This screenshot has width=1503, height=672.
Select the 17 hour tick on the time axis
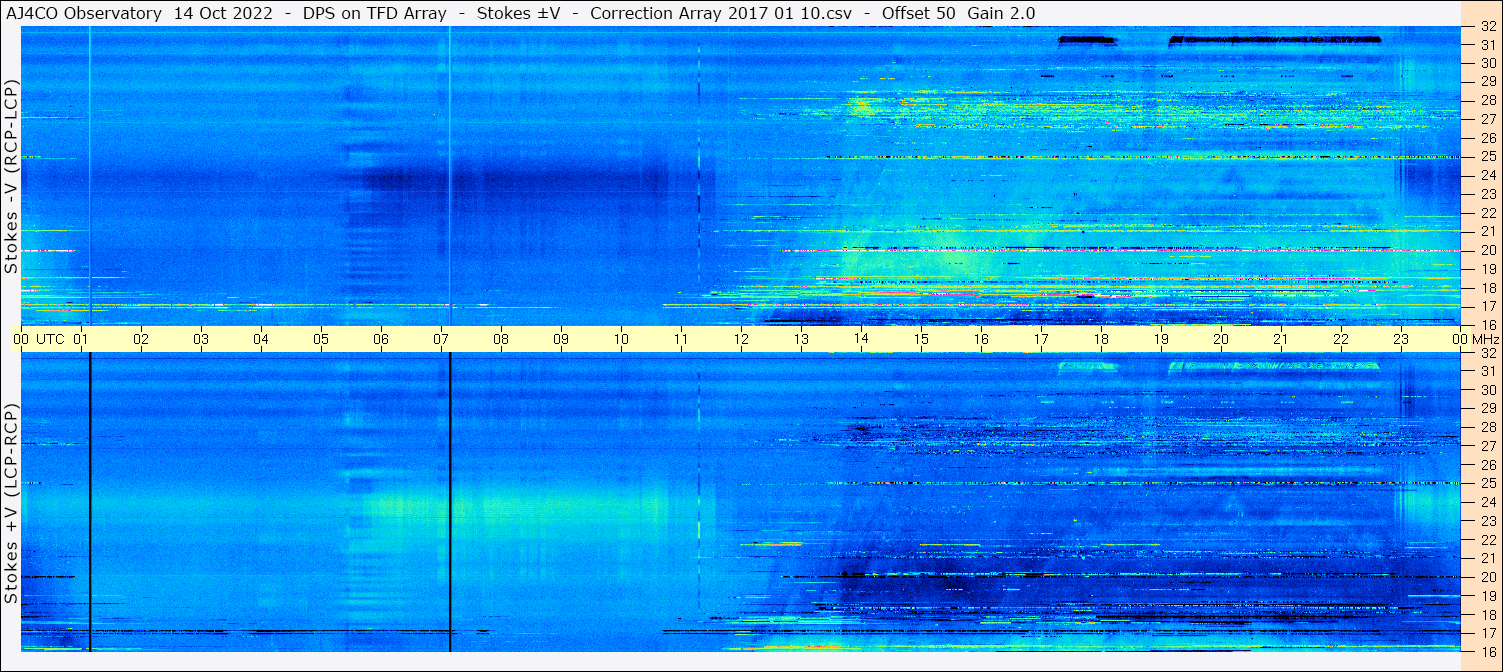[1042, 339]
